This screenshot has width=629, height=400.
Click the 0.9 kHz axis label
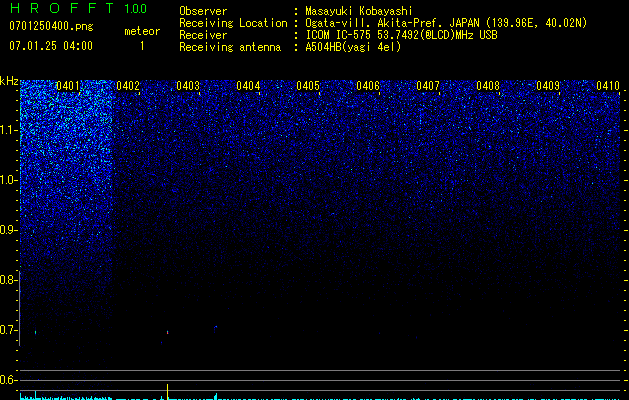coord(7,230)
